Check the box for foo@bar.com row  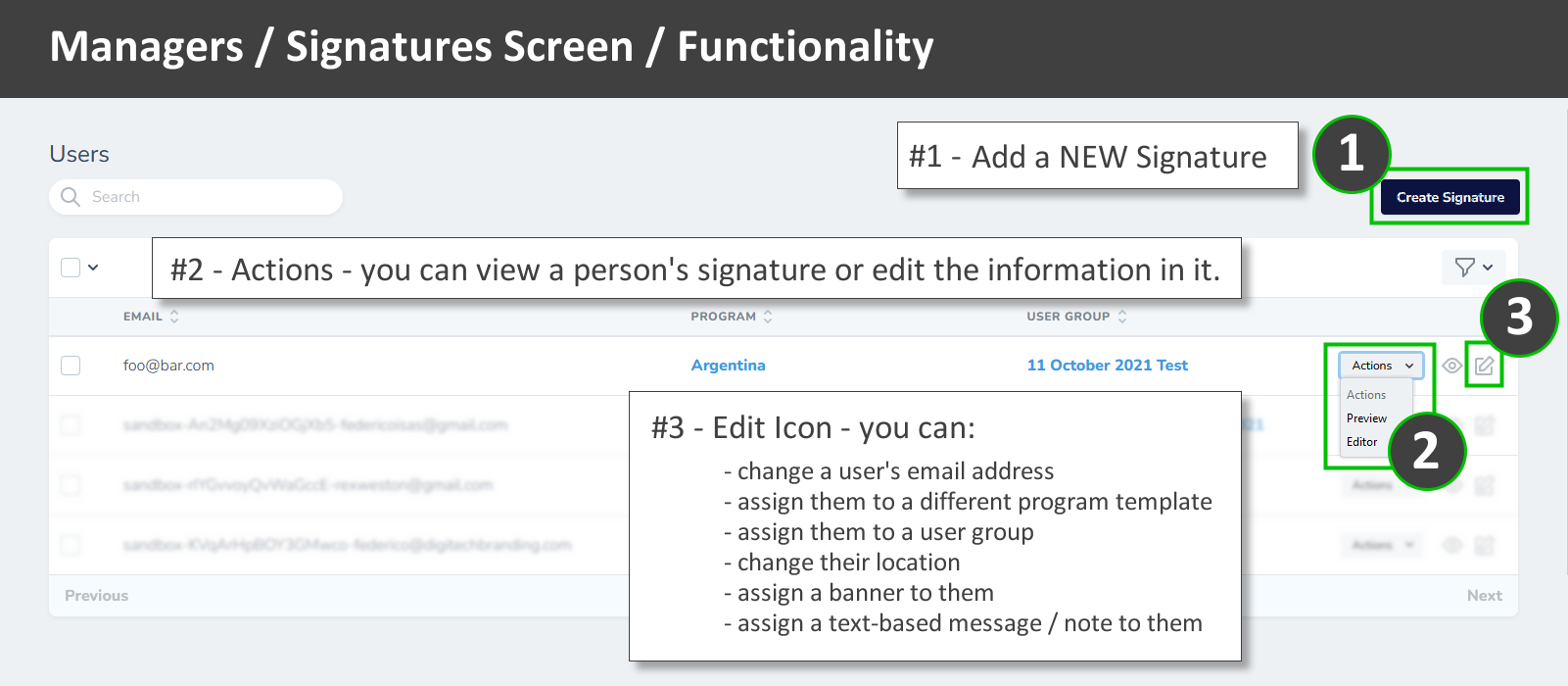click(71, 366)
